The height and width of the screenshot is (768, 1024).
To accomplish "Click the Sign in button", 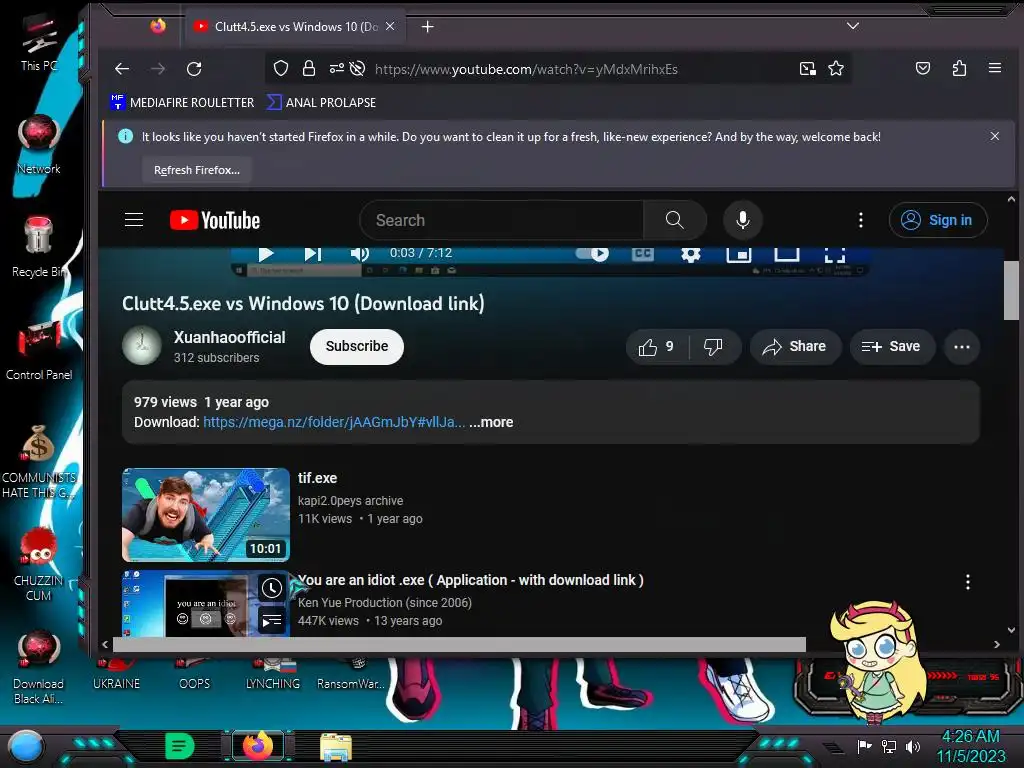I will [x=938, y=220].
